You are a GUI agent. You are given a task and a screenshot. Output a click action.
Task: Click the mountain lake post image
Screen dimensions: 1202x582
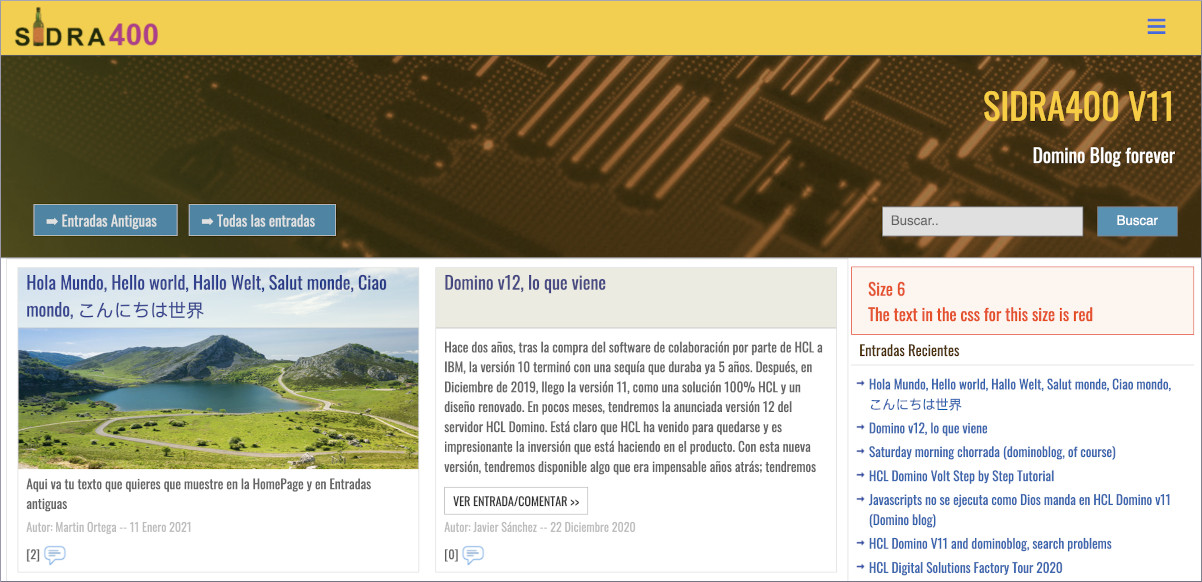(x=218, y=398)
